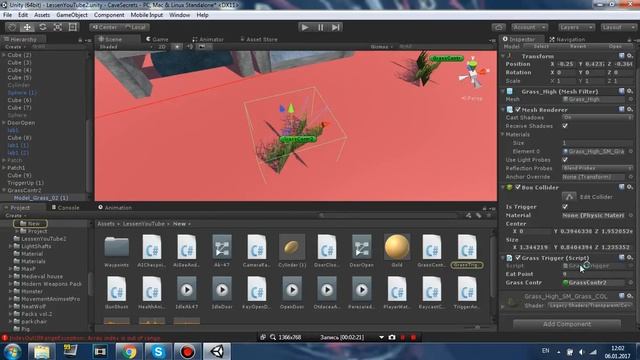Switch to the Game tab
Viewport: 640px width, 360px height.
[157, 39]
